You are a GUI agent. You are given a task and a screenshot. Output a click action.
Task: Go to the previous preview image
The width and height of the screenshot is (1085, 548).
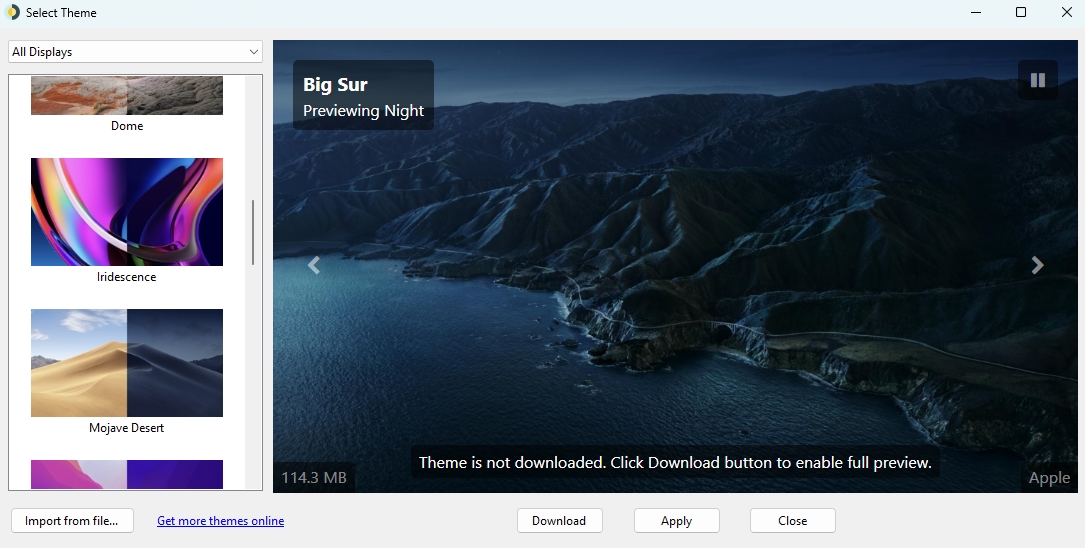314,265
